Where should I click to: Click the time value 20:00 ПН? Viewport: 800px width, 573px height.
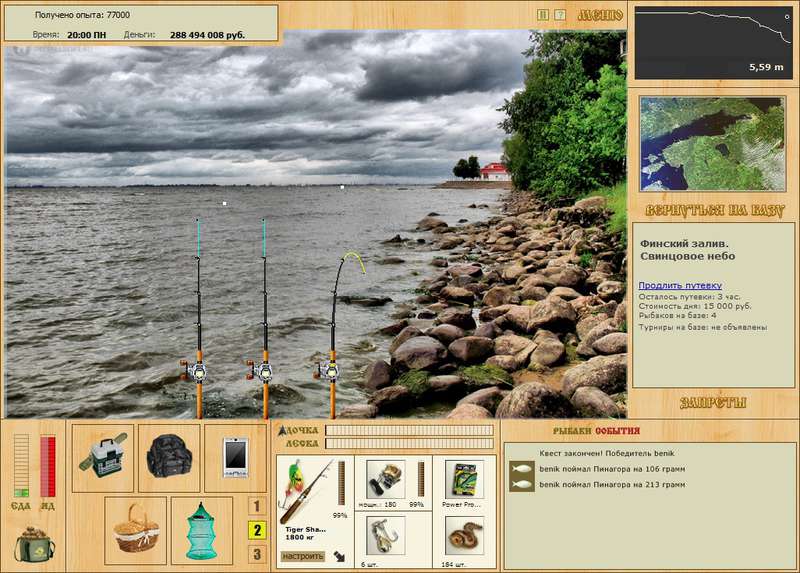tap(87, 35)
